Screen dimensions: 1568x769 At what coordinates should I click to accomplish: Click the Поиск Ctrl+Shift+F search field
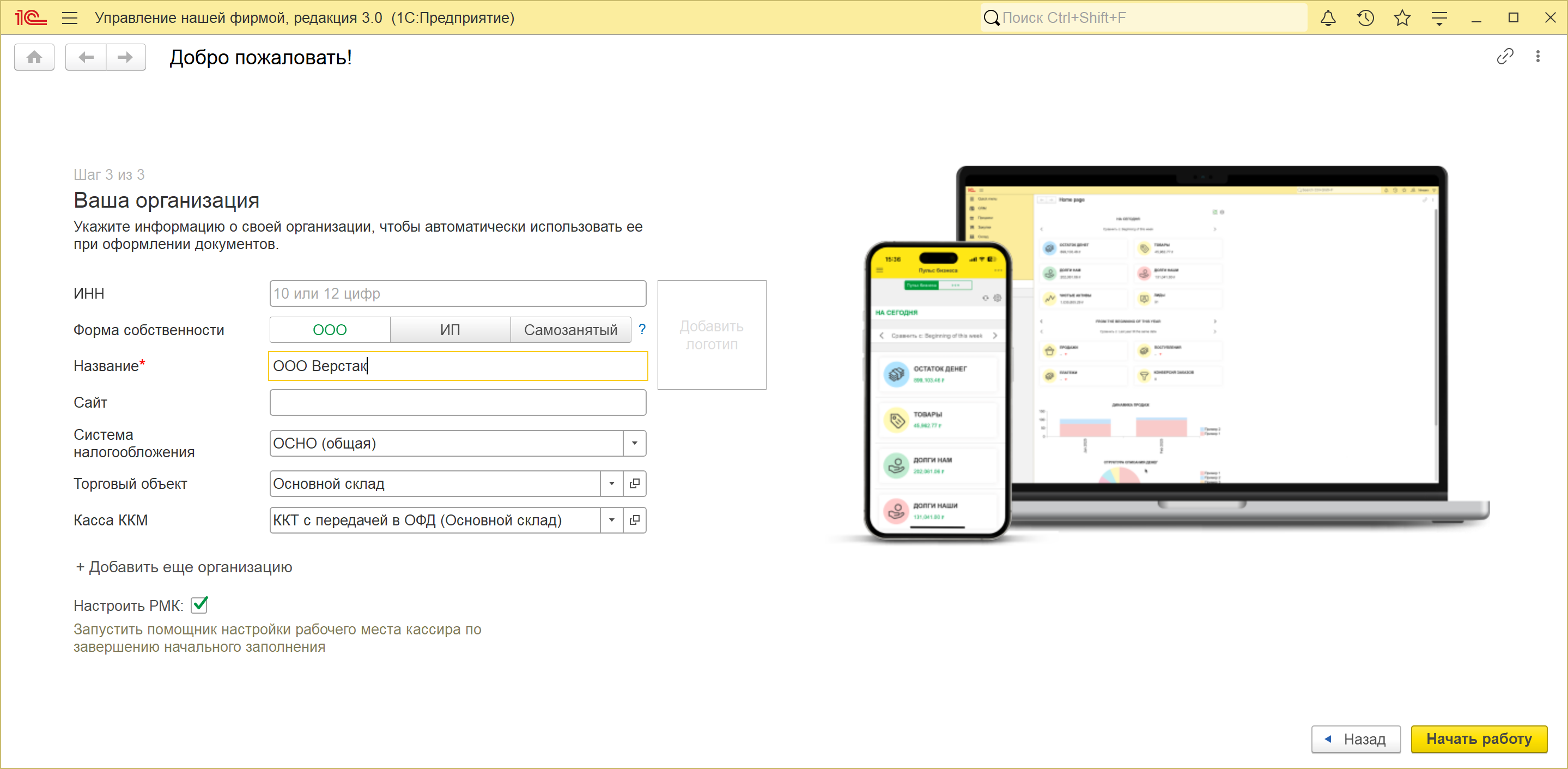1144,19
